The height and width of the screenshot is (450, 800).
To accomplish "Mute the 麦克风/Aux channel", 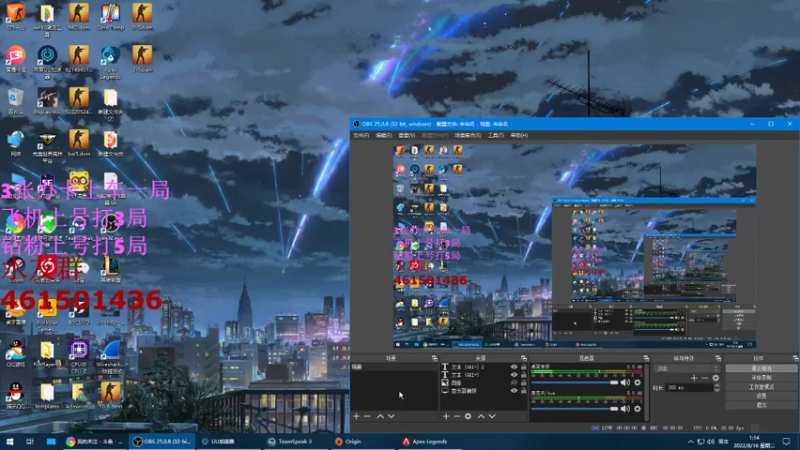I will (x=626, y=409).
